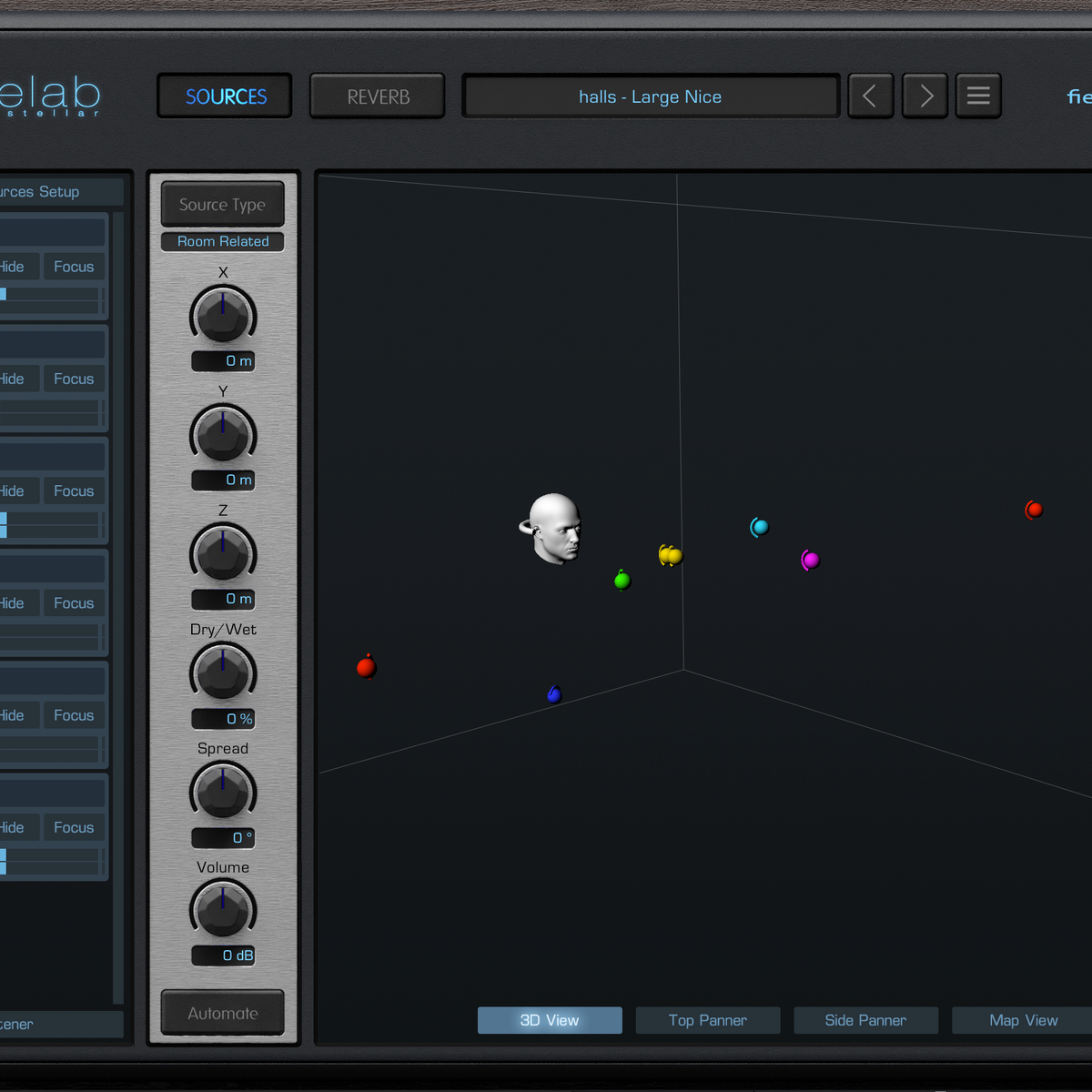Click the Y position knob
Image resolution: width=1092 pixels, height=1092 pixels.
(223, 434)
